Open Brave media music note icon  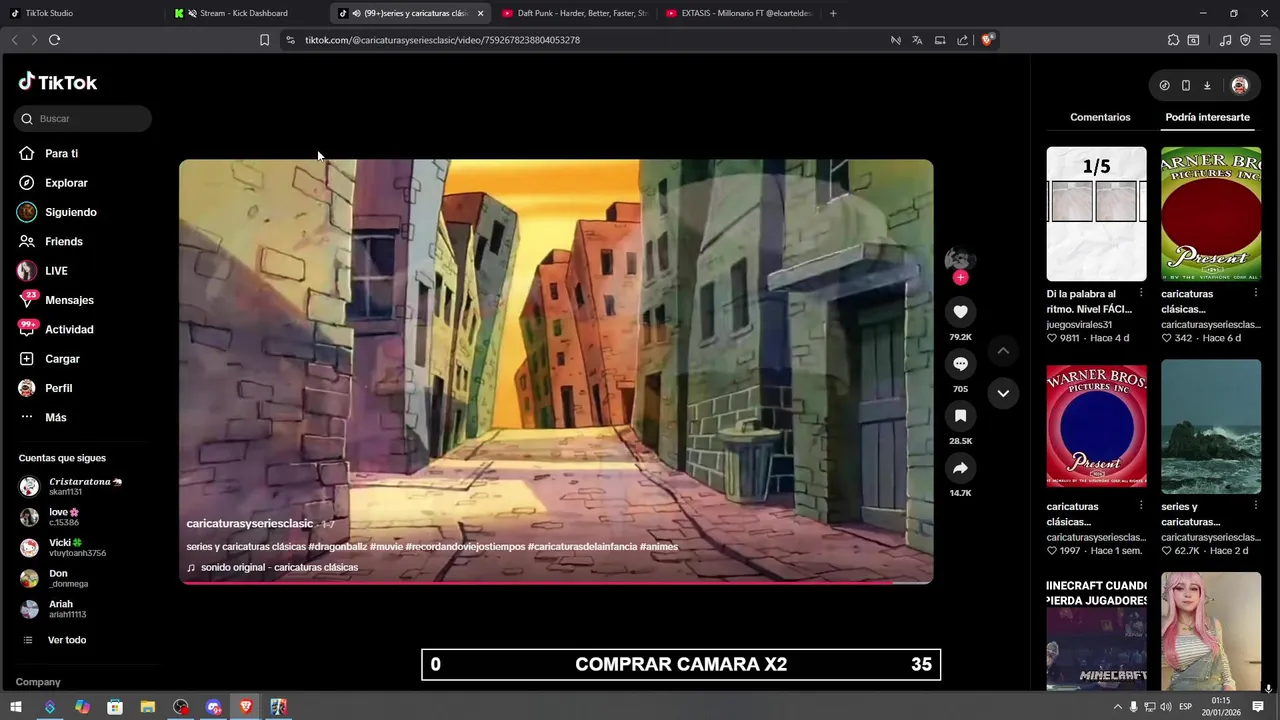point(1226,40)
